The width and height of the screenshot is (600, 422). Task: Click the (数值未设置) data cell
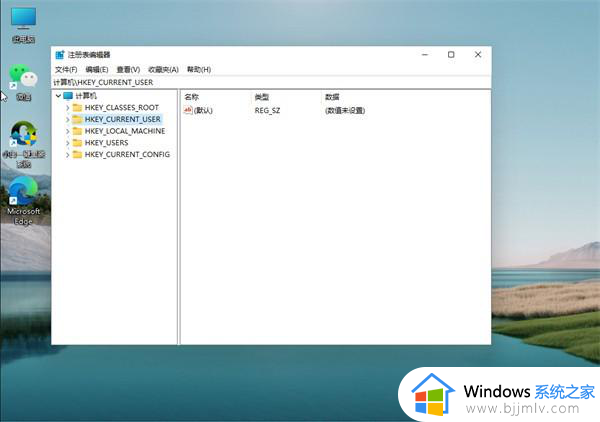(x=345, y=111)
